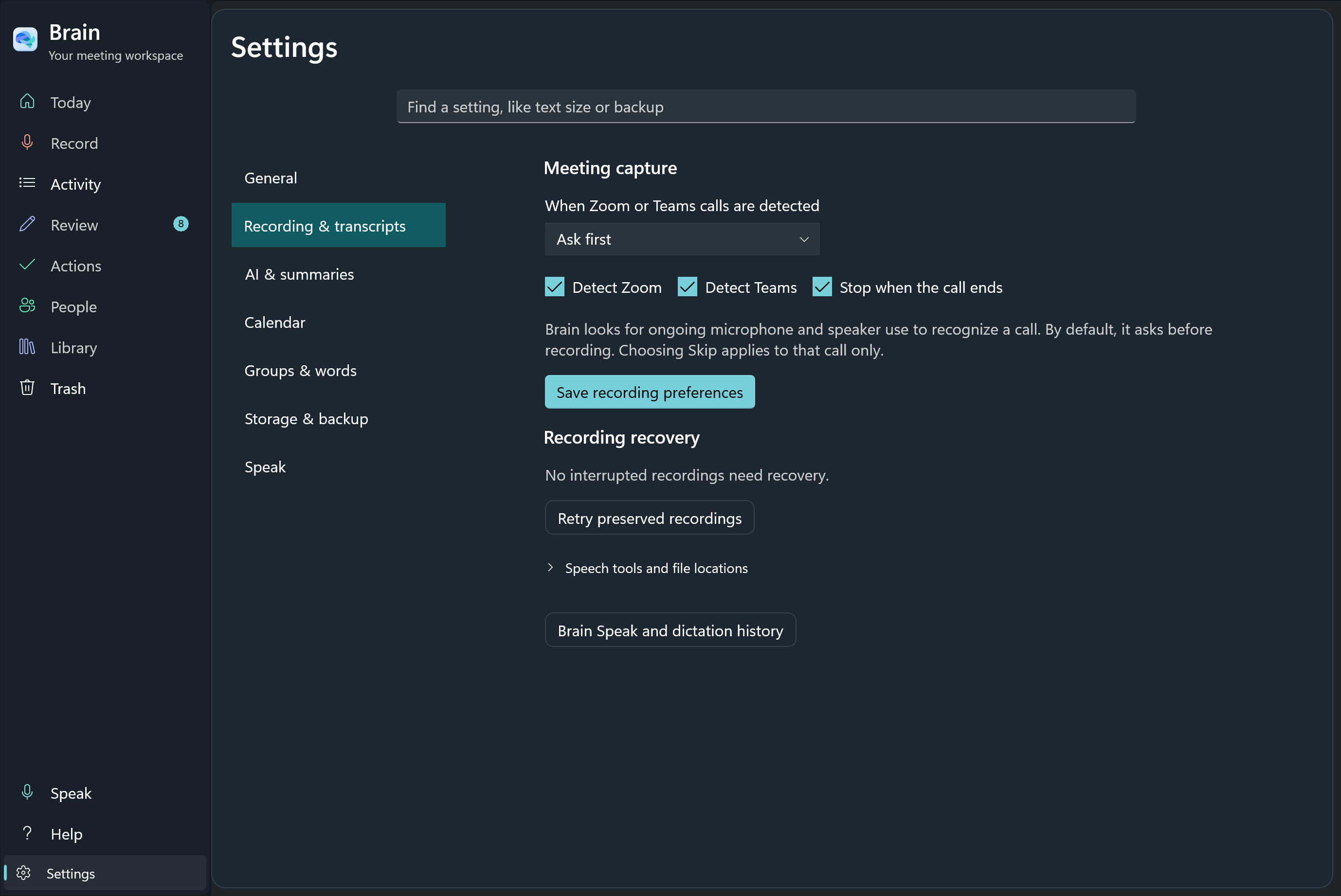
Task: Uncheck Stop when the call ends
Action: pos(822,287)
